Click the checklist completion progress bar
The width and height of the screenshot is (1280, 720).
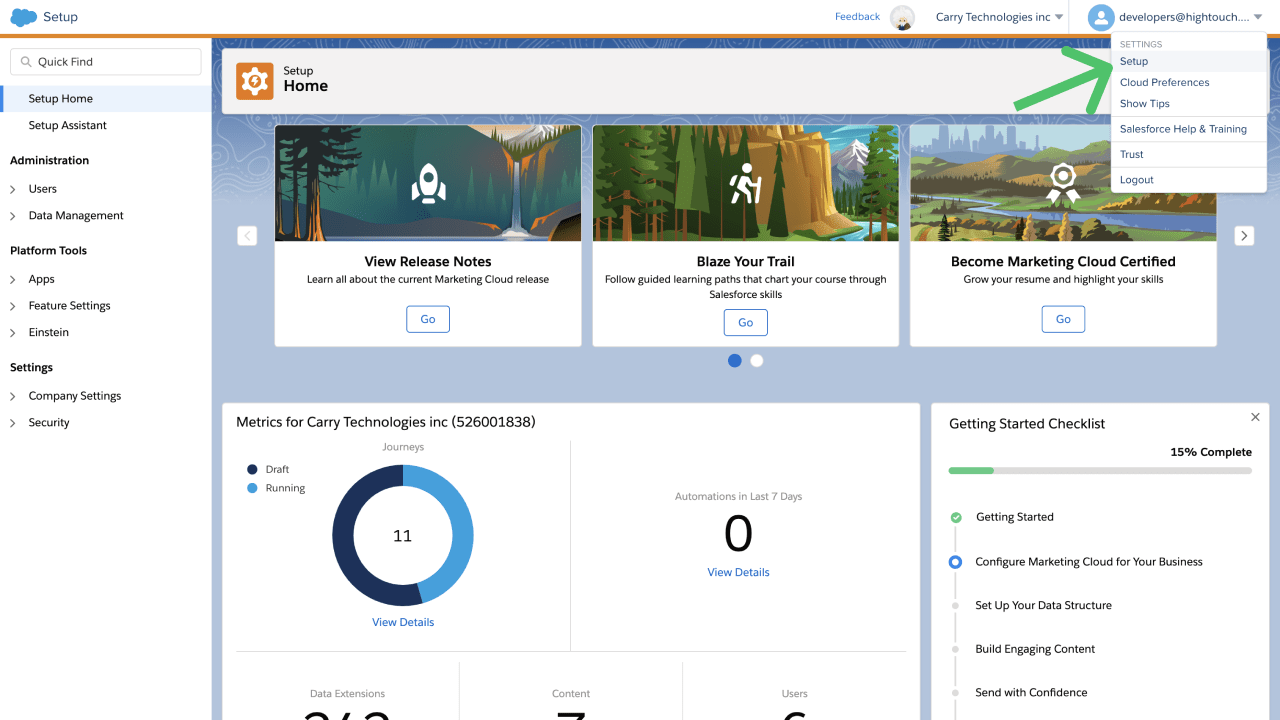point(1100,470)
